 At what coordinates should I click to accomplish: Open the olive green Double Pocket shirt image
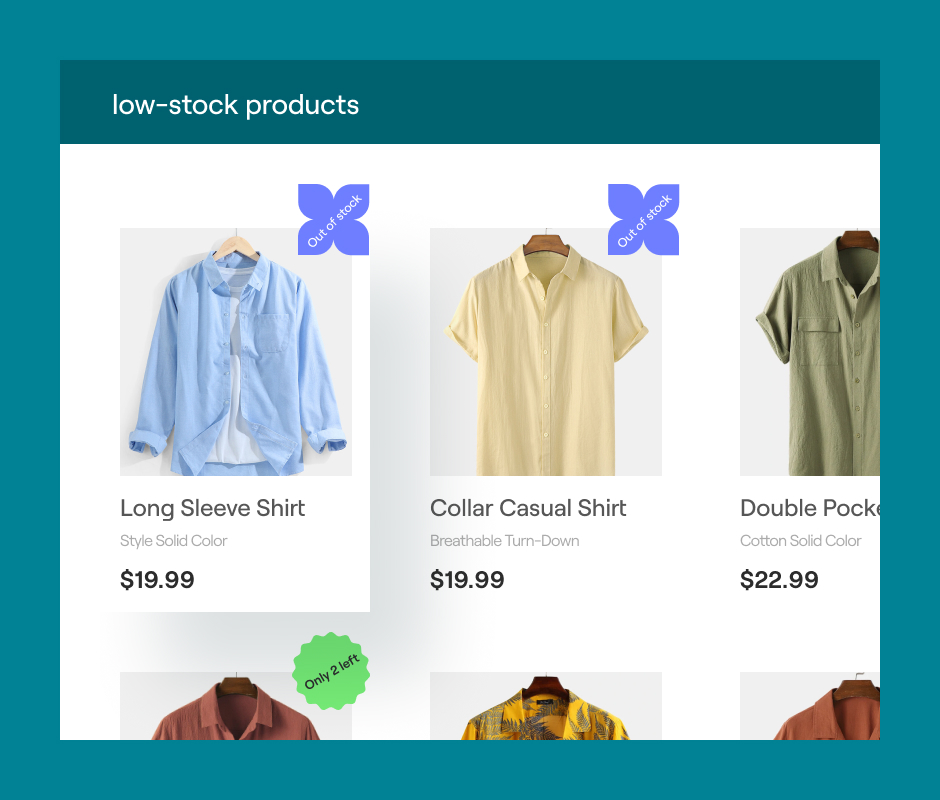click(810, 351)
